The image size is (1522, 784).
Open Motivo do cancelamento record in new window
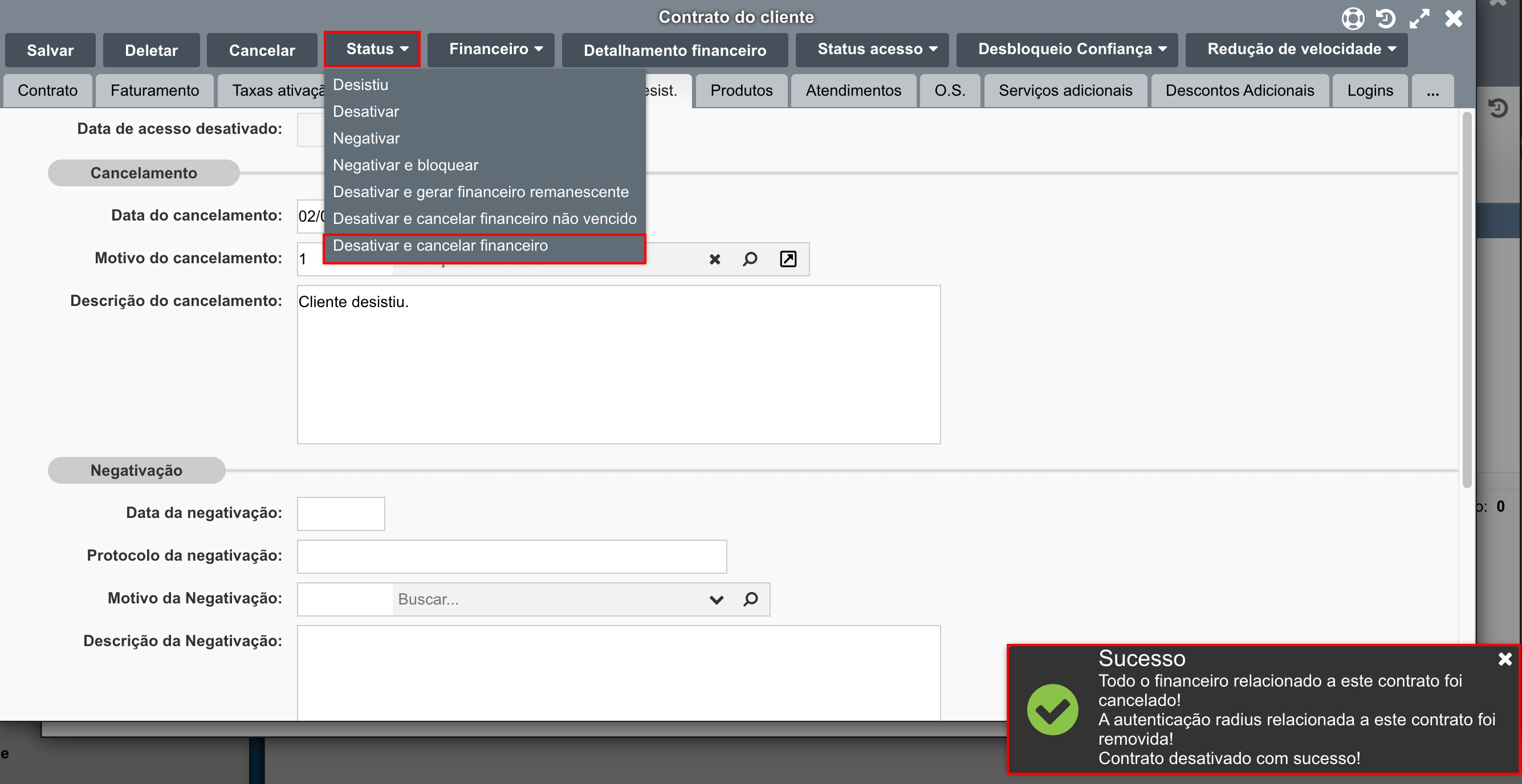(x=788, y=259)
